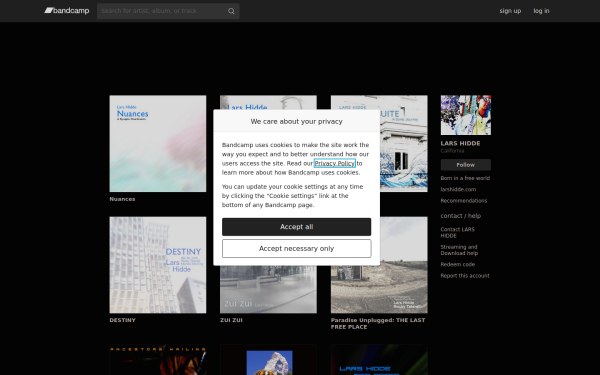This screenshot has height=375, width=600.
Task: Open Streaming and Download help
Action: click(x=459, y=250)
